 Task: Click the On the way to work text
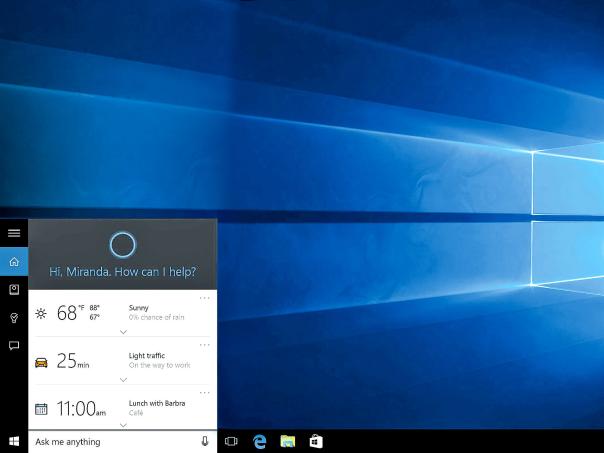tap(159, 365)
